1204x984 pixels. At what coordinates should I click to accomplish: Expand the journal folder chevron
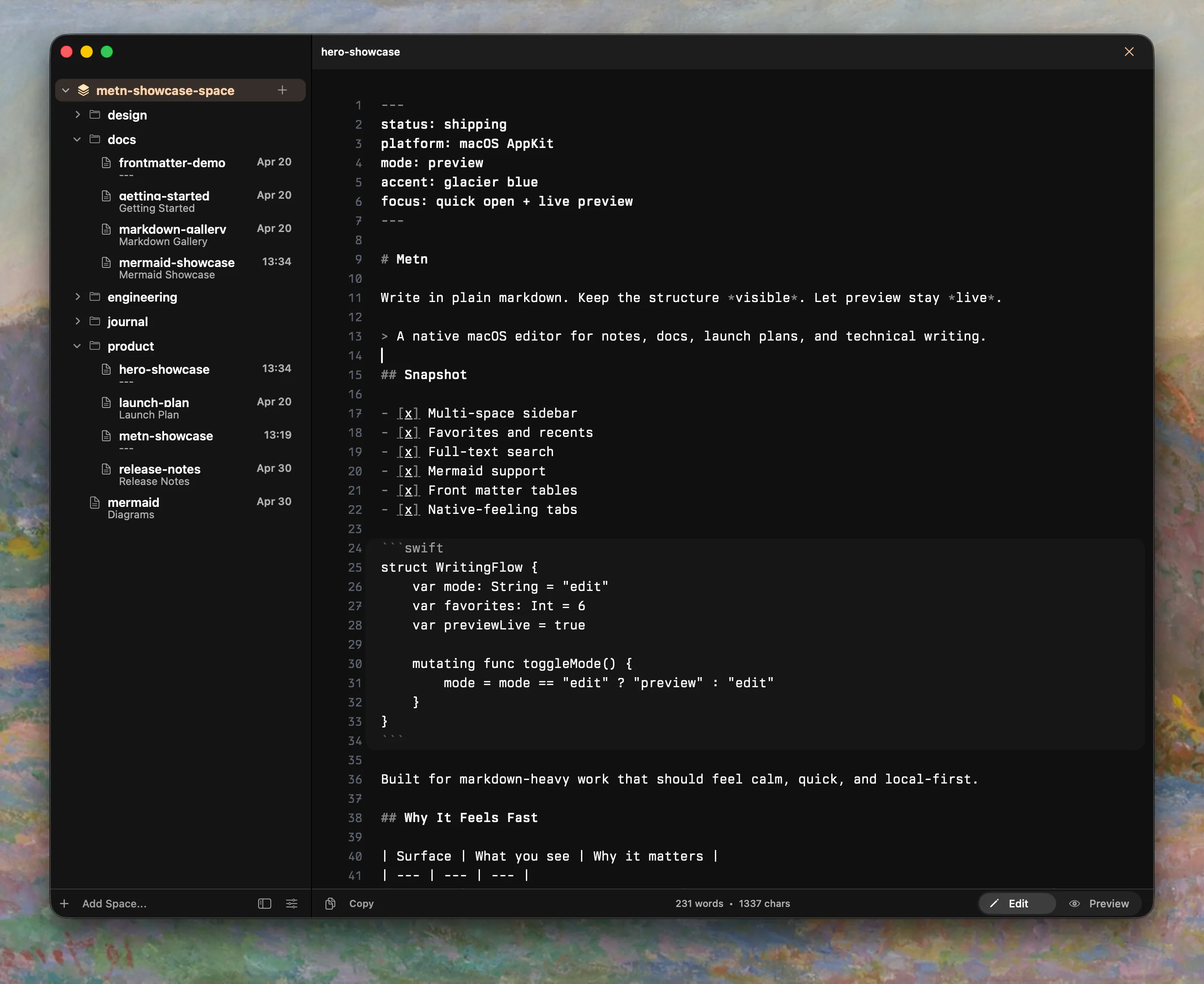point(77,321)
